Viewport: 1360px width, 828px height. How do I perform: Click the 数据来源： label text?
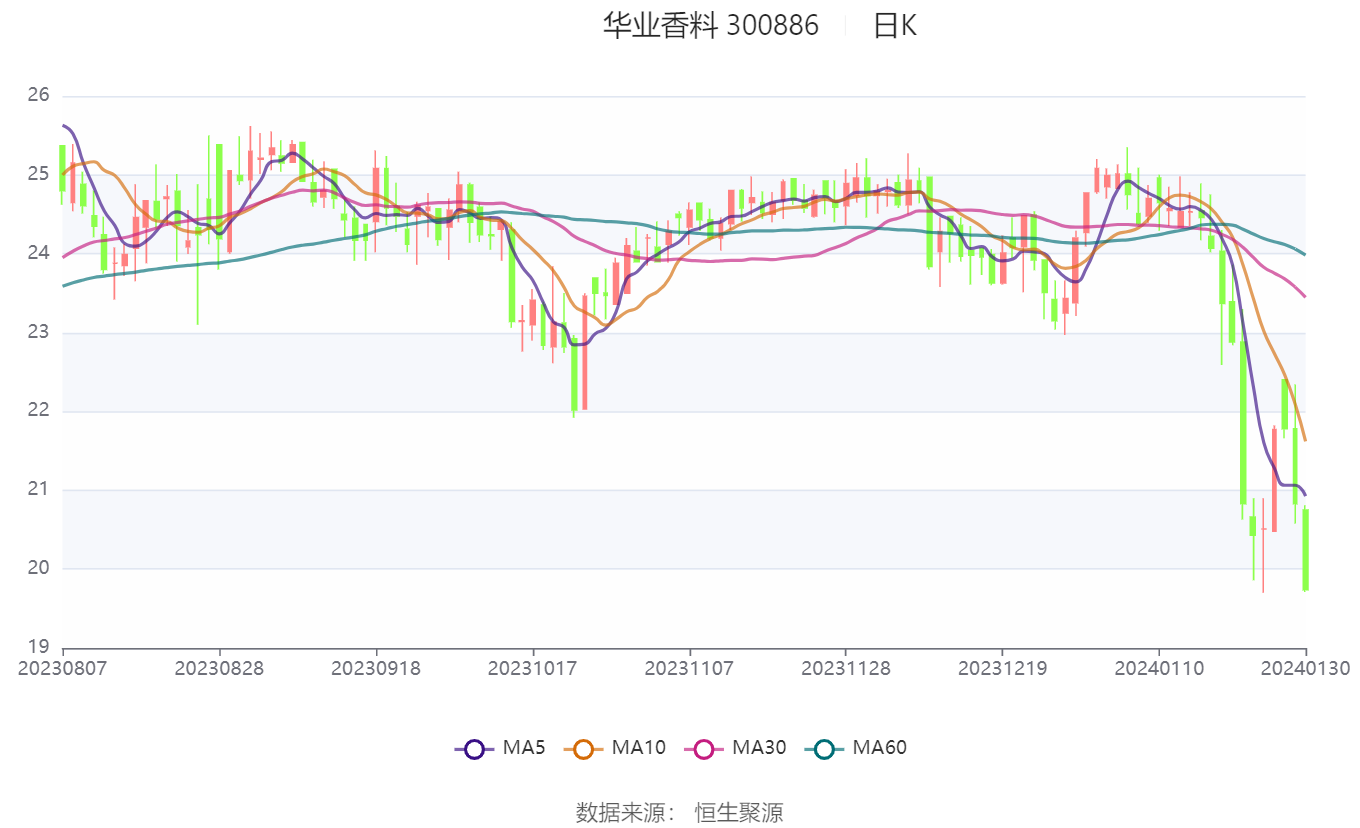626,812
